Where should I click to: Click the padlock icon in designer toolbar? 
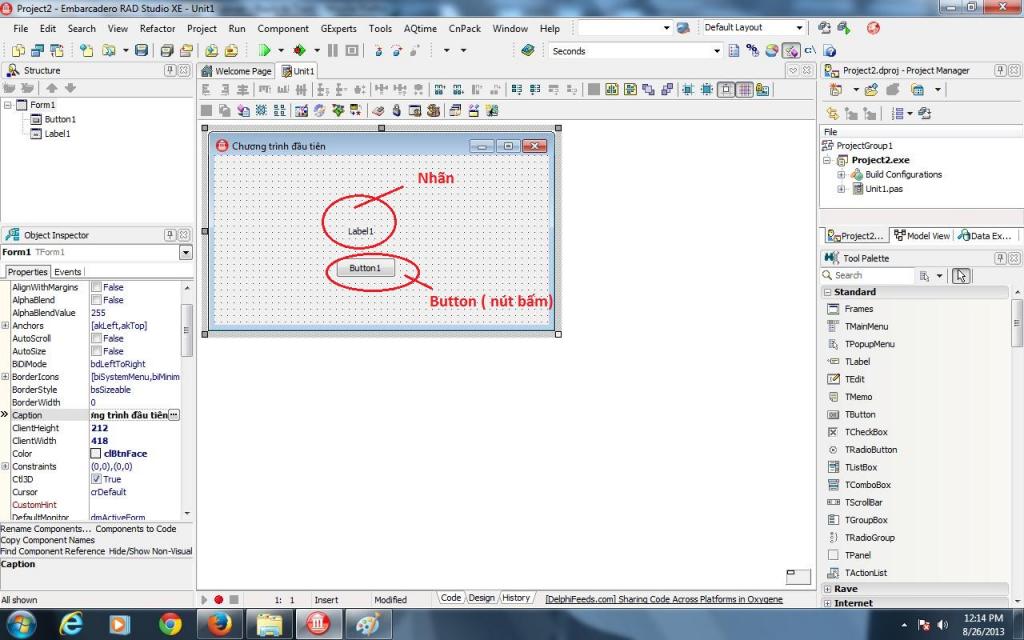tap(396, 110)
